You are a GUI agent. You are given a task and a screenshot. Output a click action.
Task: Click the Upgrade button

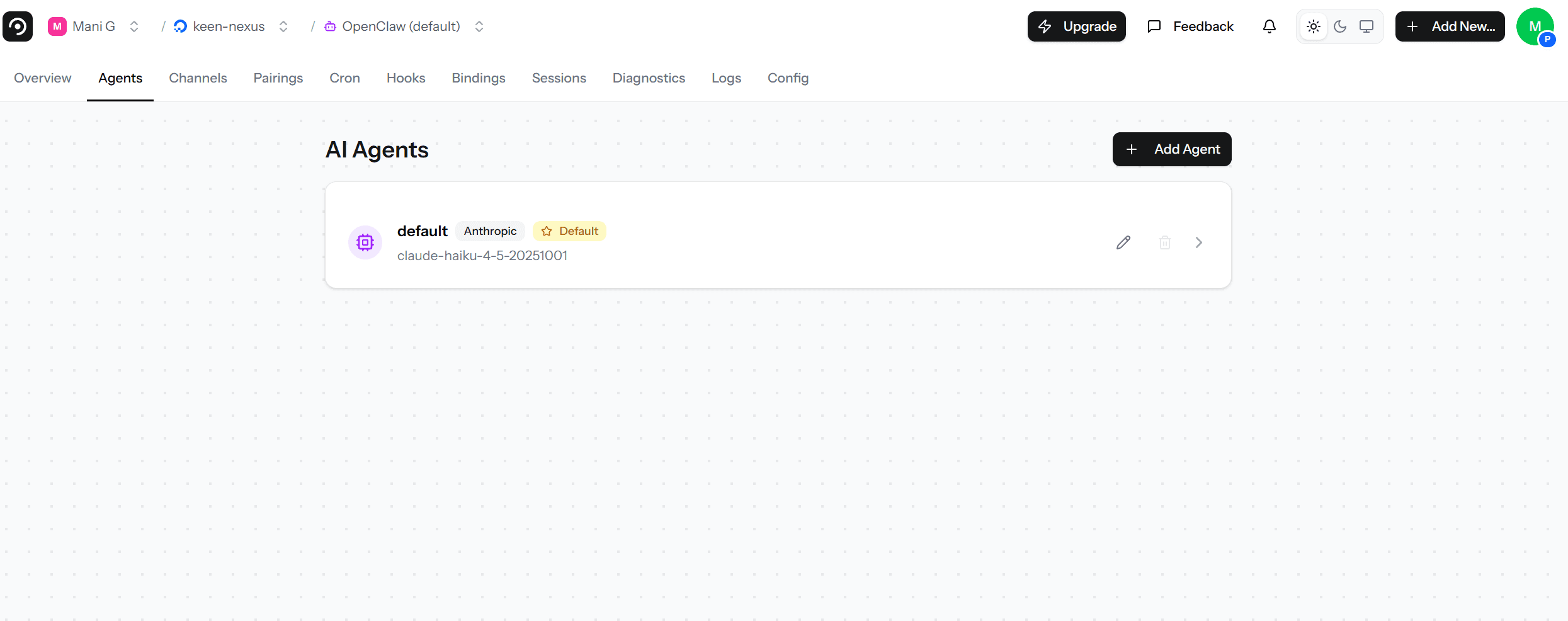point(1076,26)
